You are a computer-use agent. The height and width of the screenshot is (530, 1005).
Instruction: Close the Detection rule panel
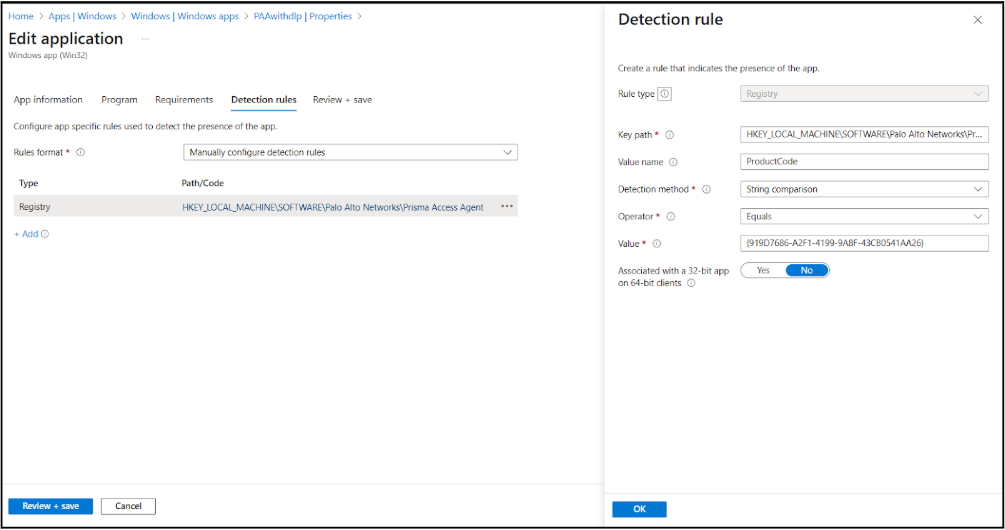977,20
